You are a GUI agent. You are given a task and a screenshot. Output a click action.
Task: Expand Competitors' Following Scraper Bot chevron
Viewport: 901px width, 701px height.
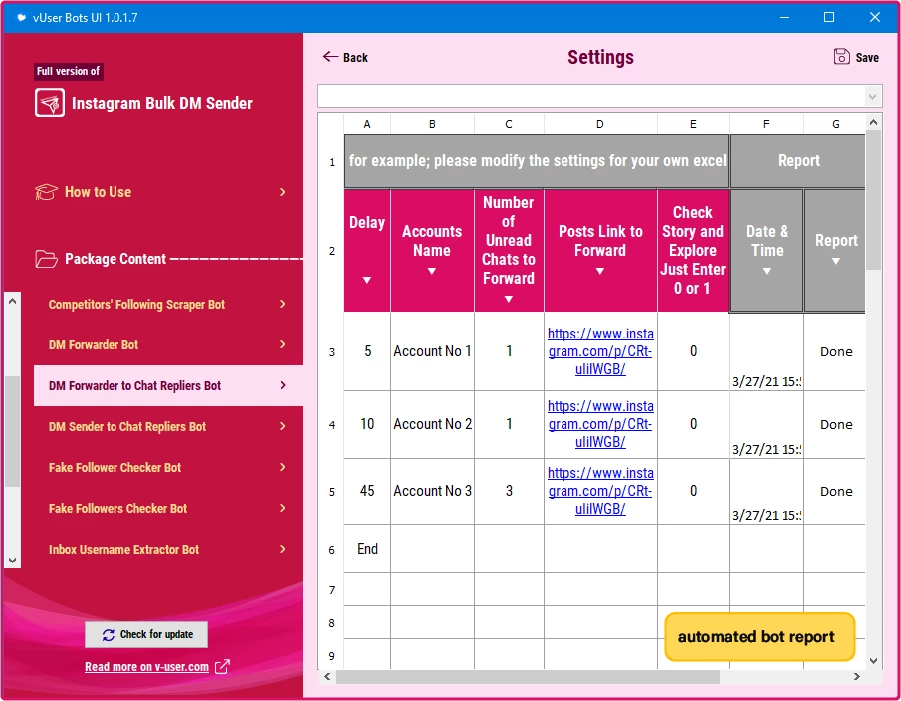coord(283,304)
